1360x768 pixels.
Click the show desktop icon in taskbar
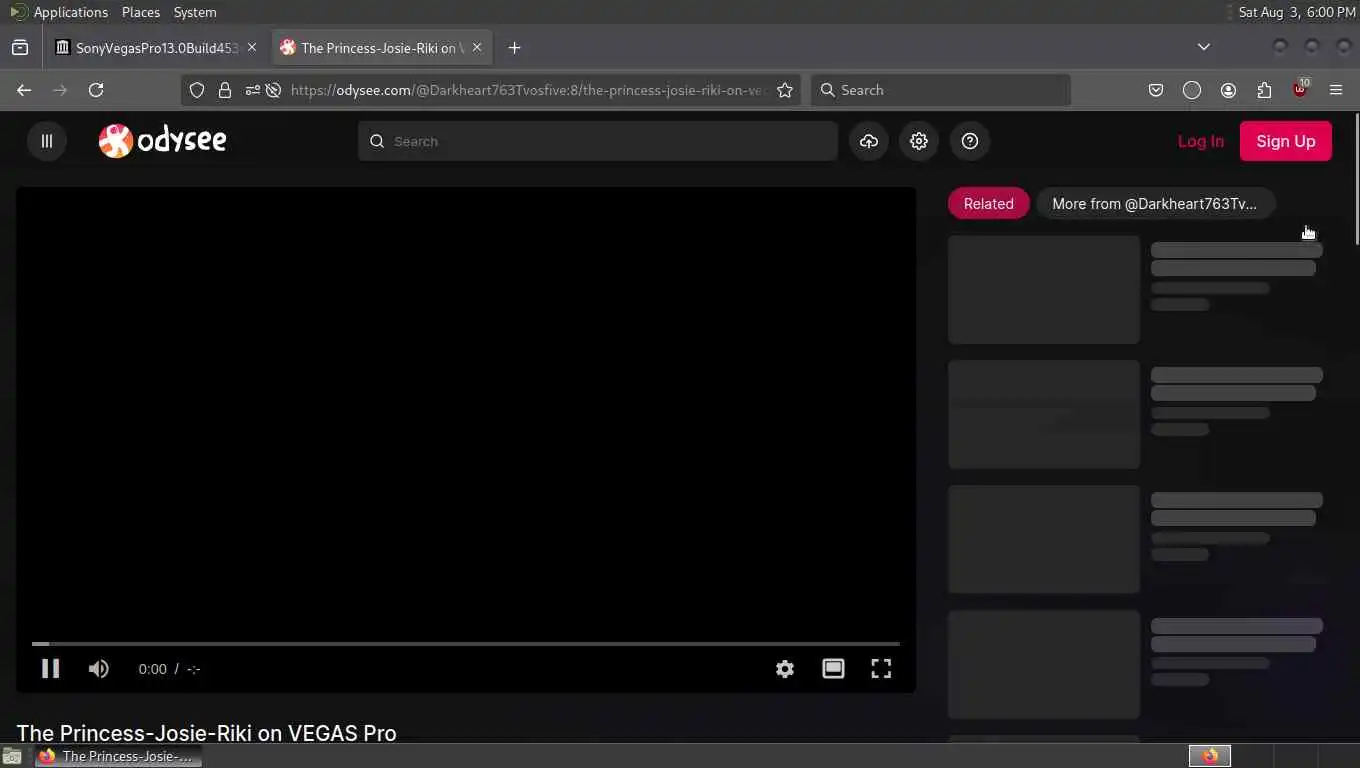[12, 756]
